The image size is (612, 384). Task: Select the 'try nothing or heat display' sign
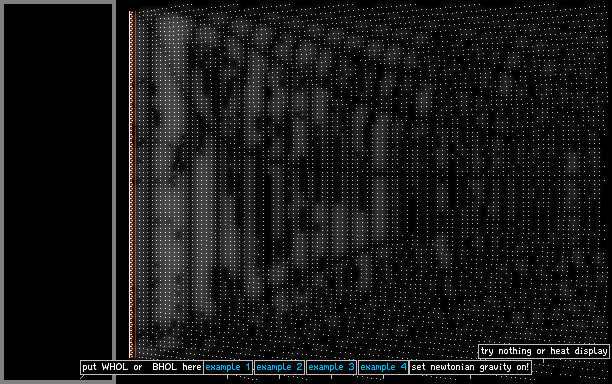pyautogui.click(x=544, y=351)
